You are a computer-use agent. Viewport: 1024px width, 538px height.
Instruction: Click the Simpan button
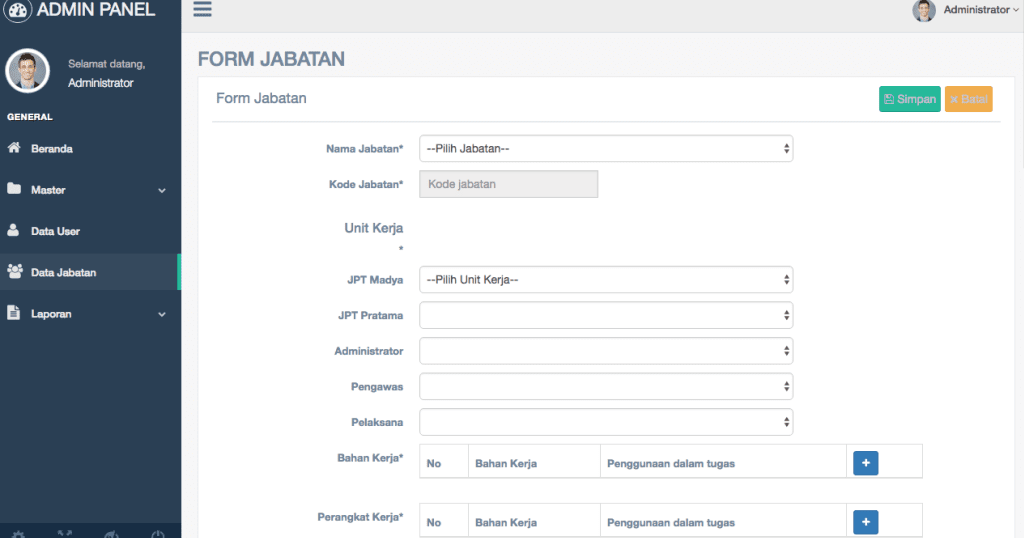909,99
